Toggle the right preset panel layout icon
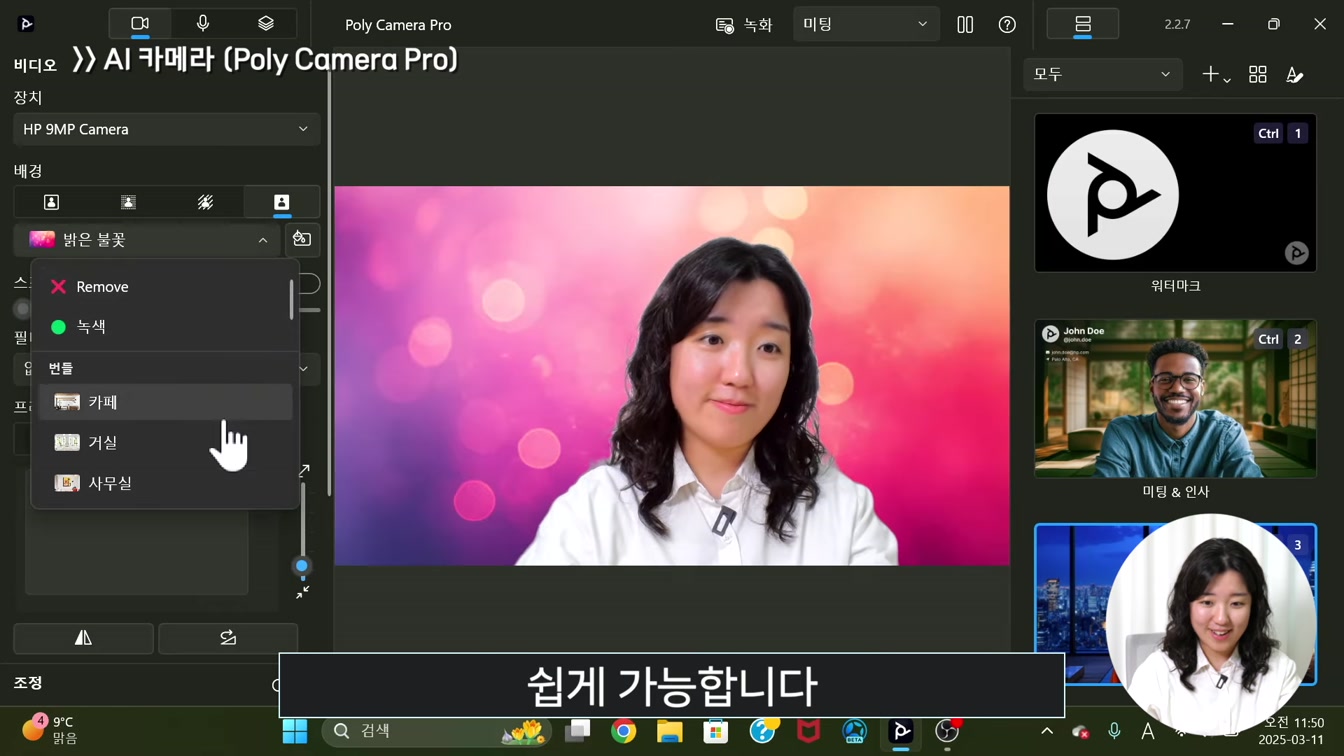 pos(1082,24)
